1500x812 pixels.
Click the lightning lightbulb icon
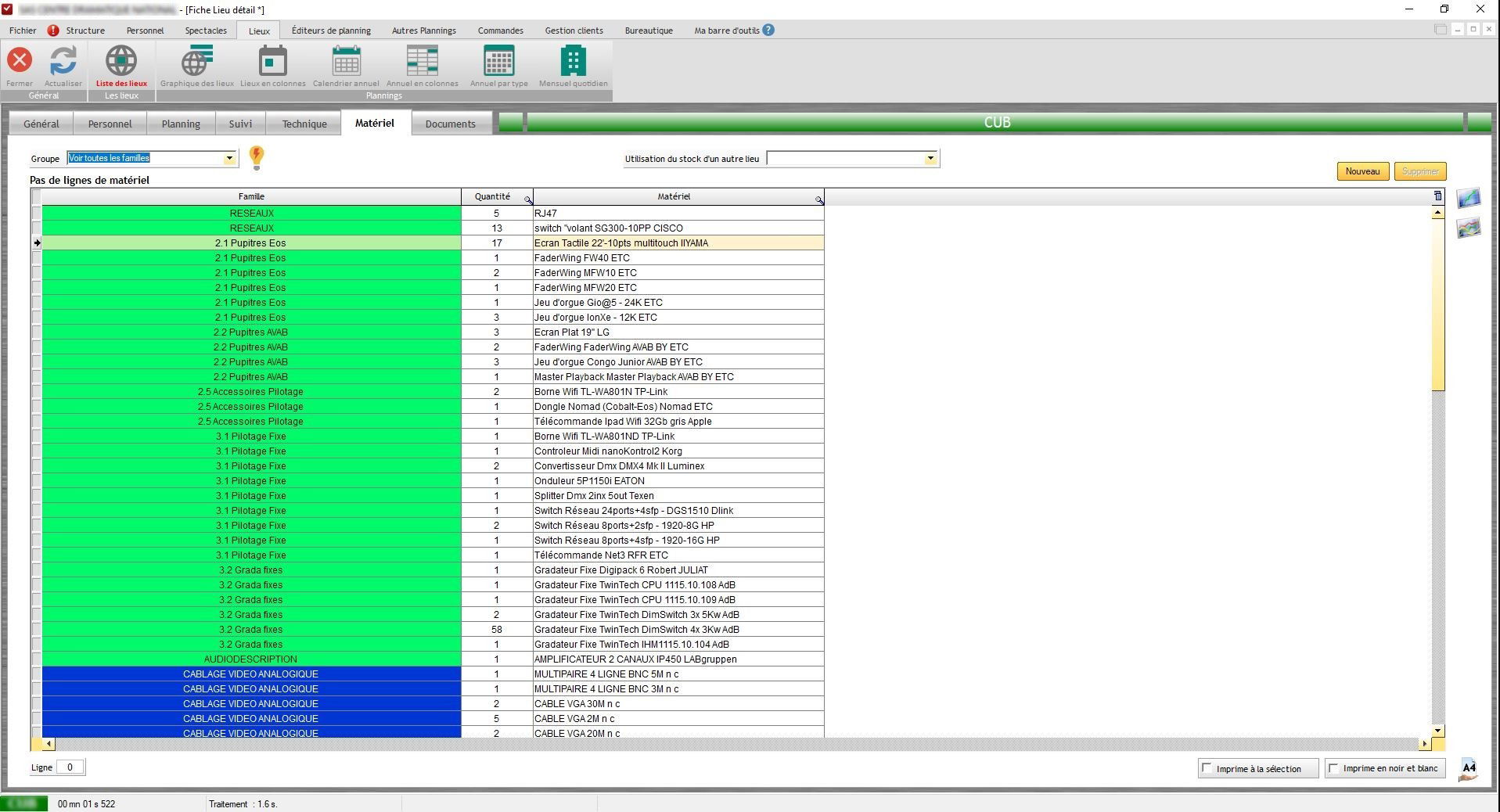coord(257,158)
